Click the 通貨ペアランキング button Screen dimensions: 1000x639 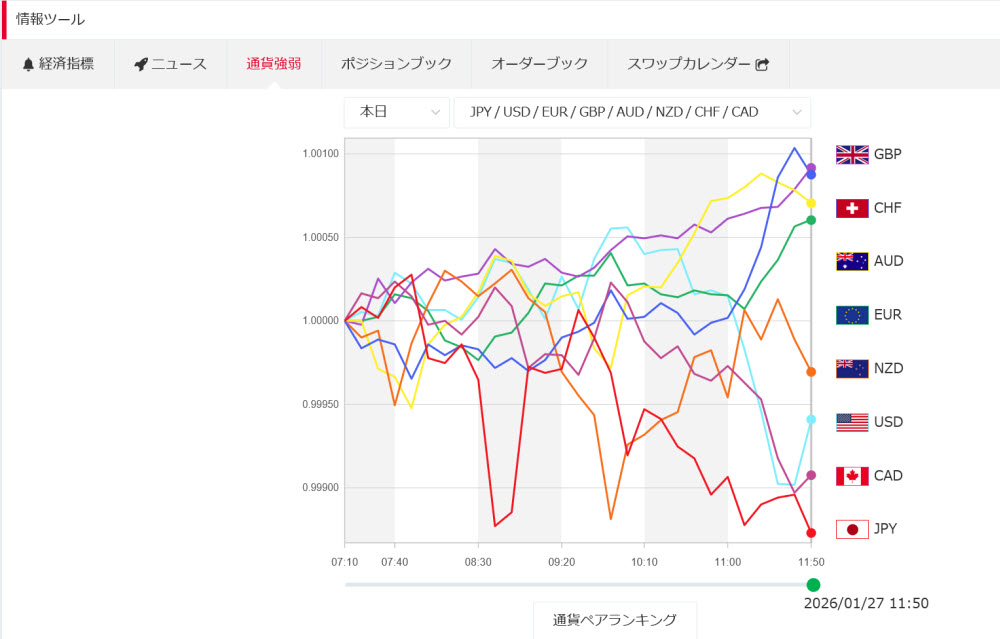click(x=615, y=620)
